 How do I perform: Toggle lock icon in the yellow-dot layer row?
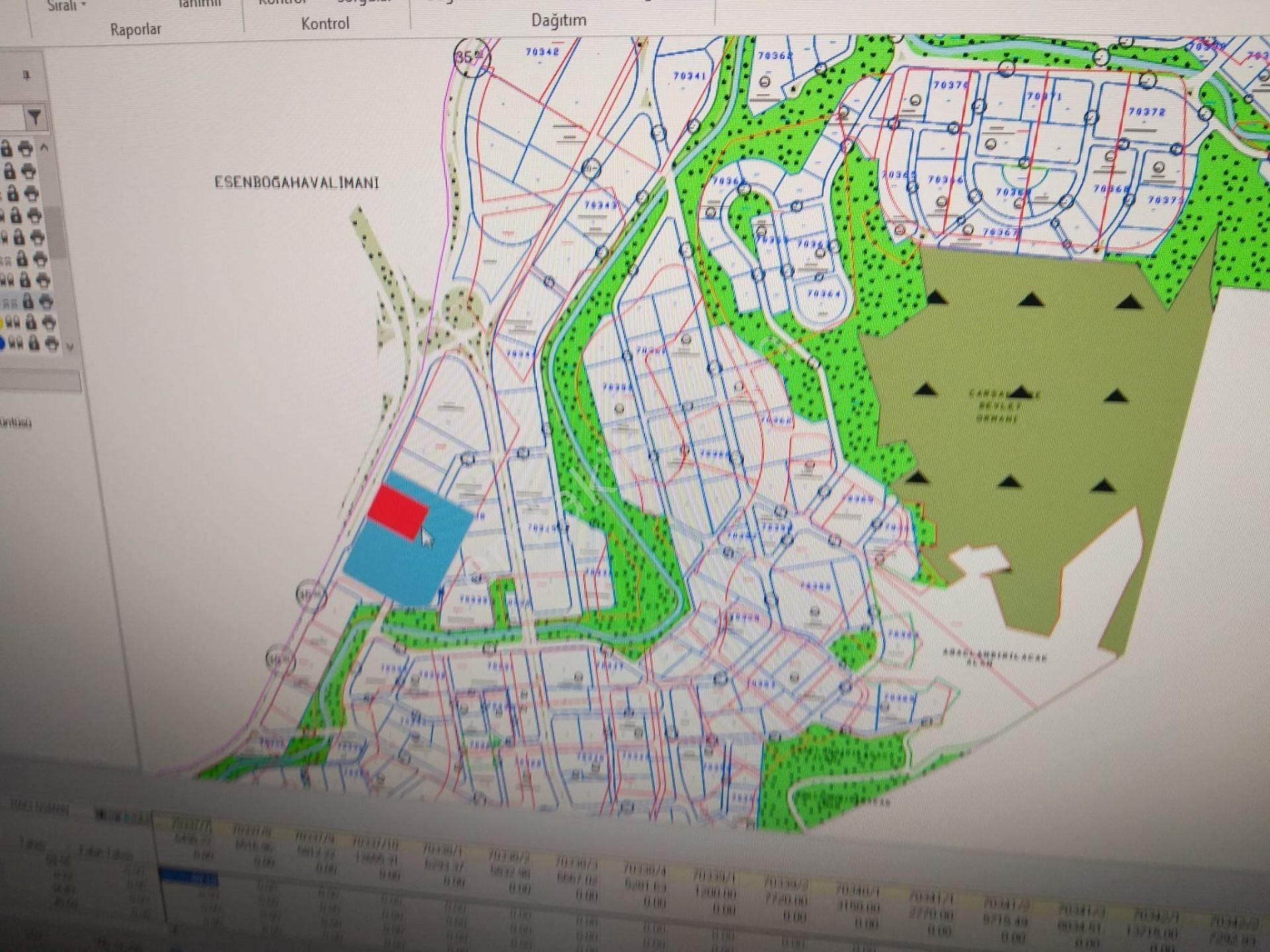point(30,323)
